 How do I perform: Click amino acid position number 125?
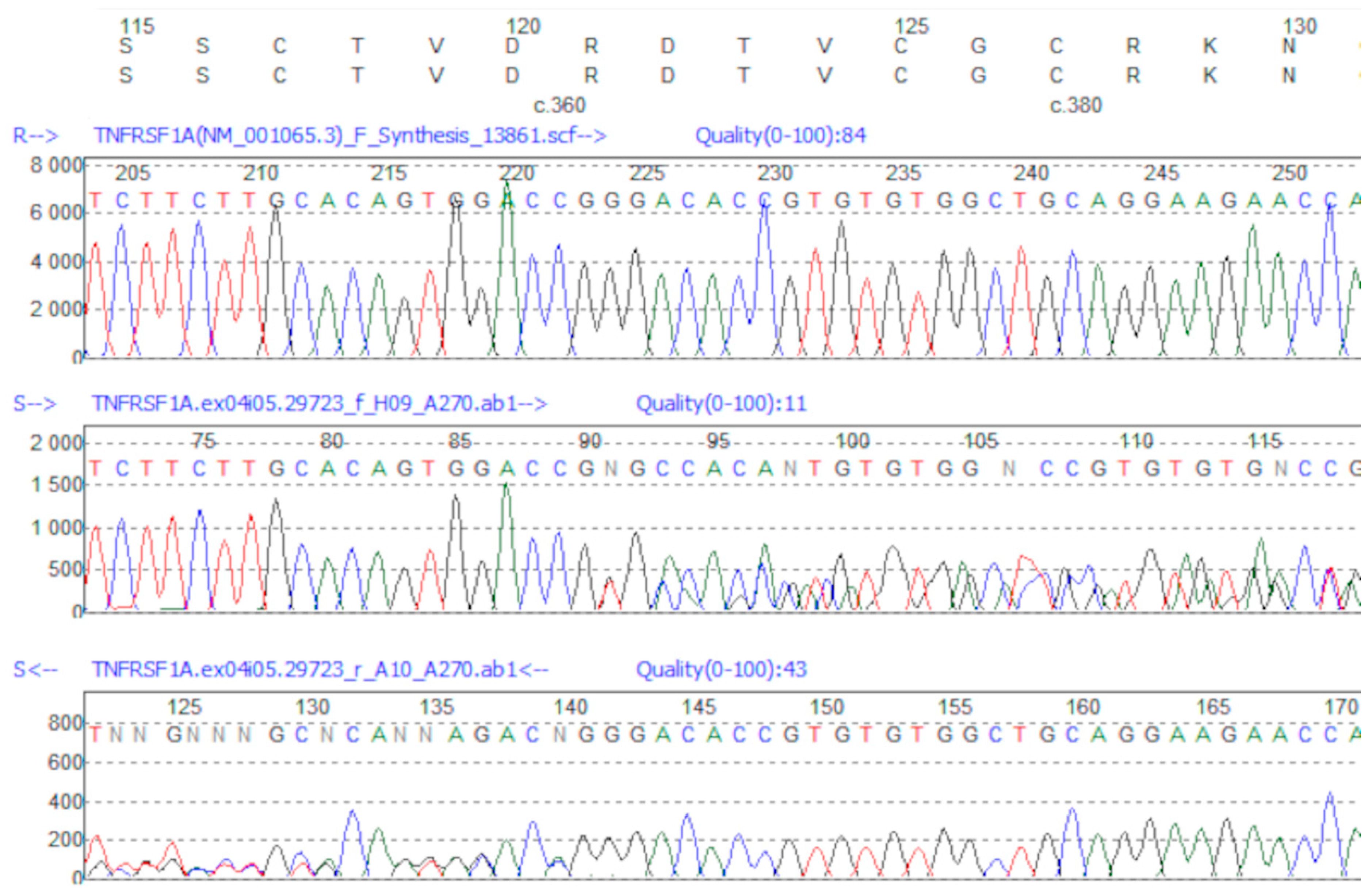(912, 27)
